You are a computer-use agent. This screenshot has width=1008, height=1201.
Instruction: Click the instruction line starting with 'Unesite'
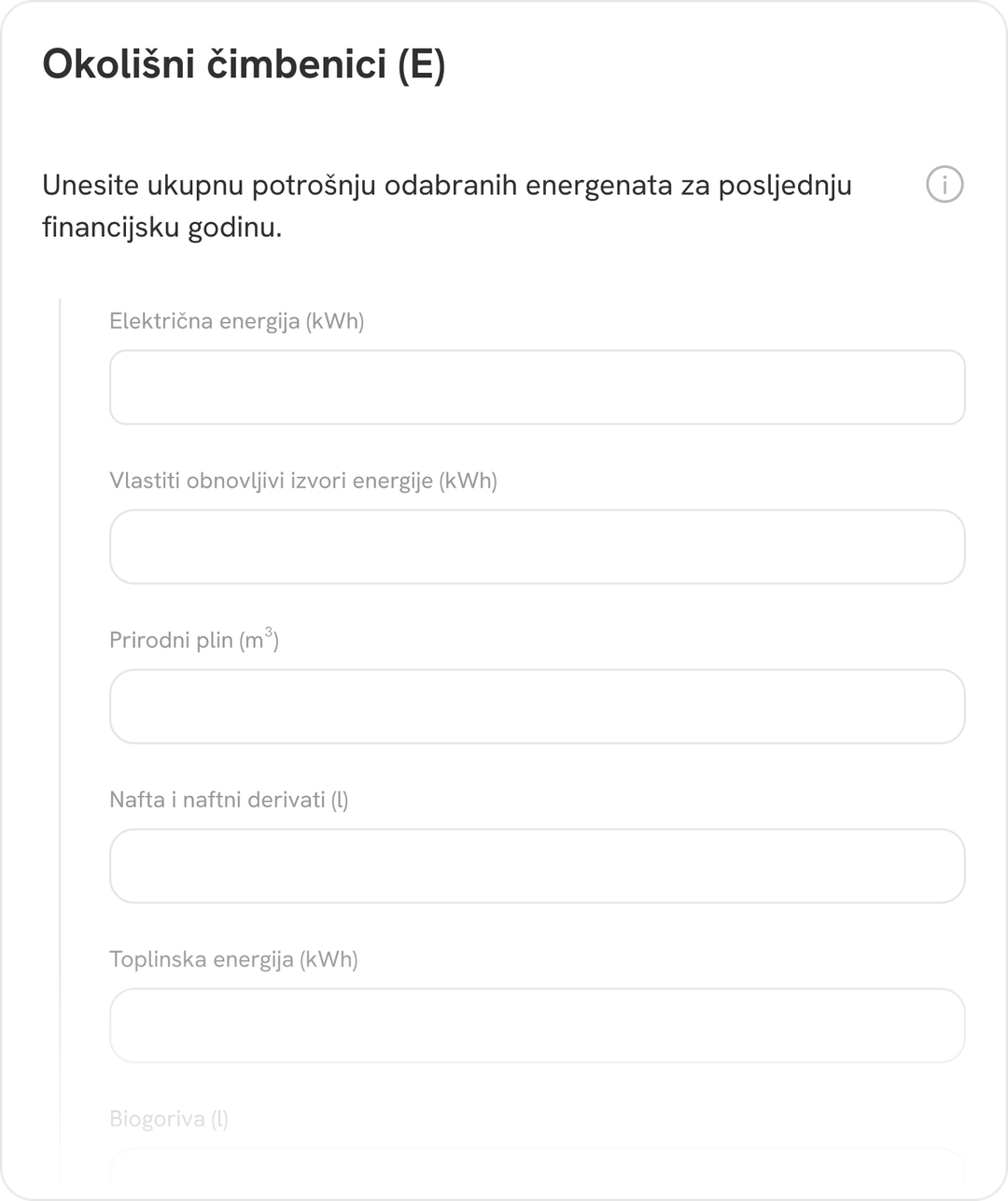pos(446,186)
